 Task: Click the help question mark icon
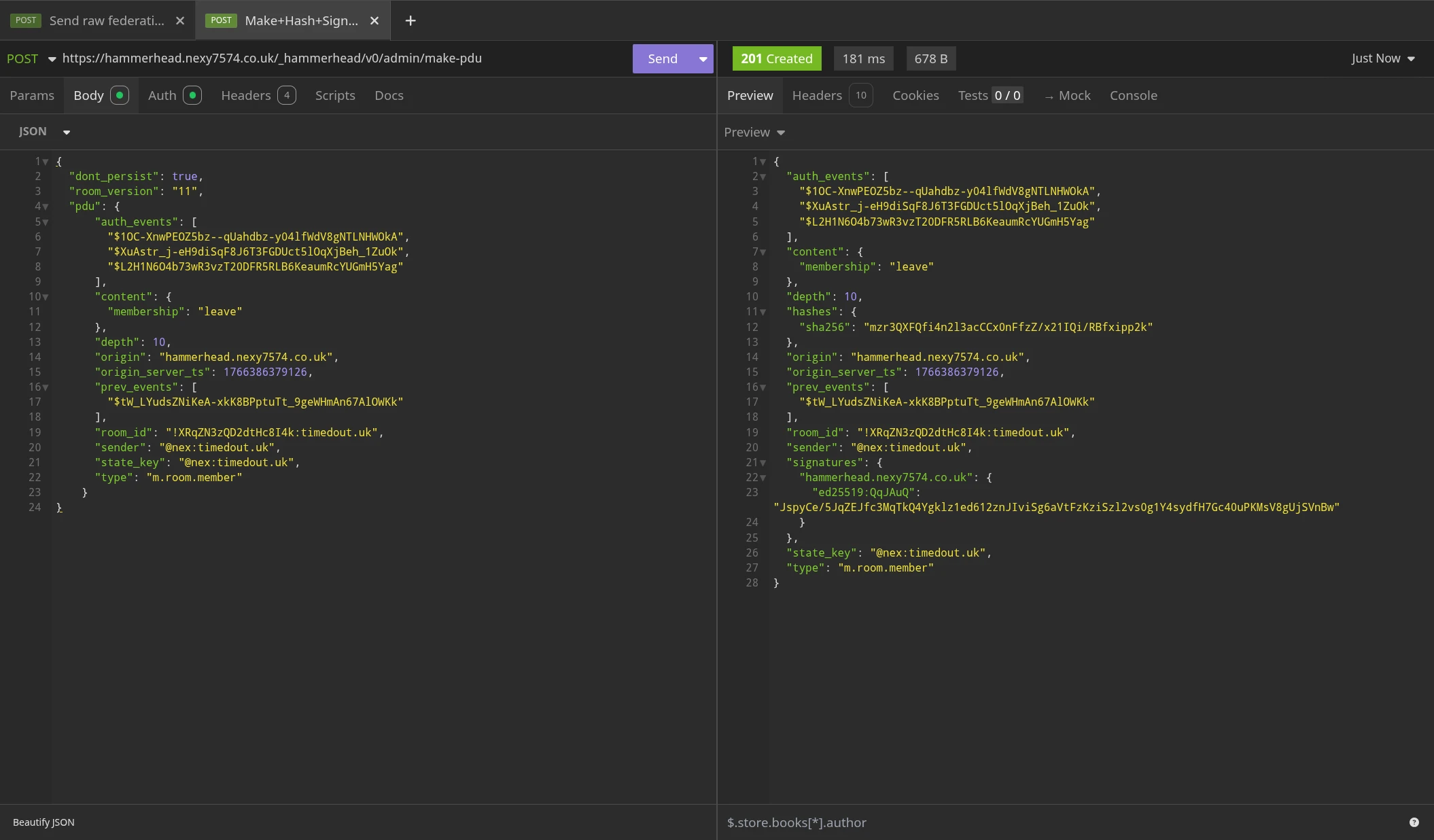tap(1414, 822)
